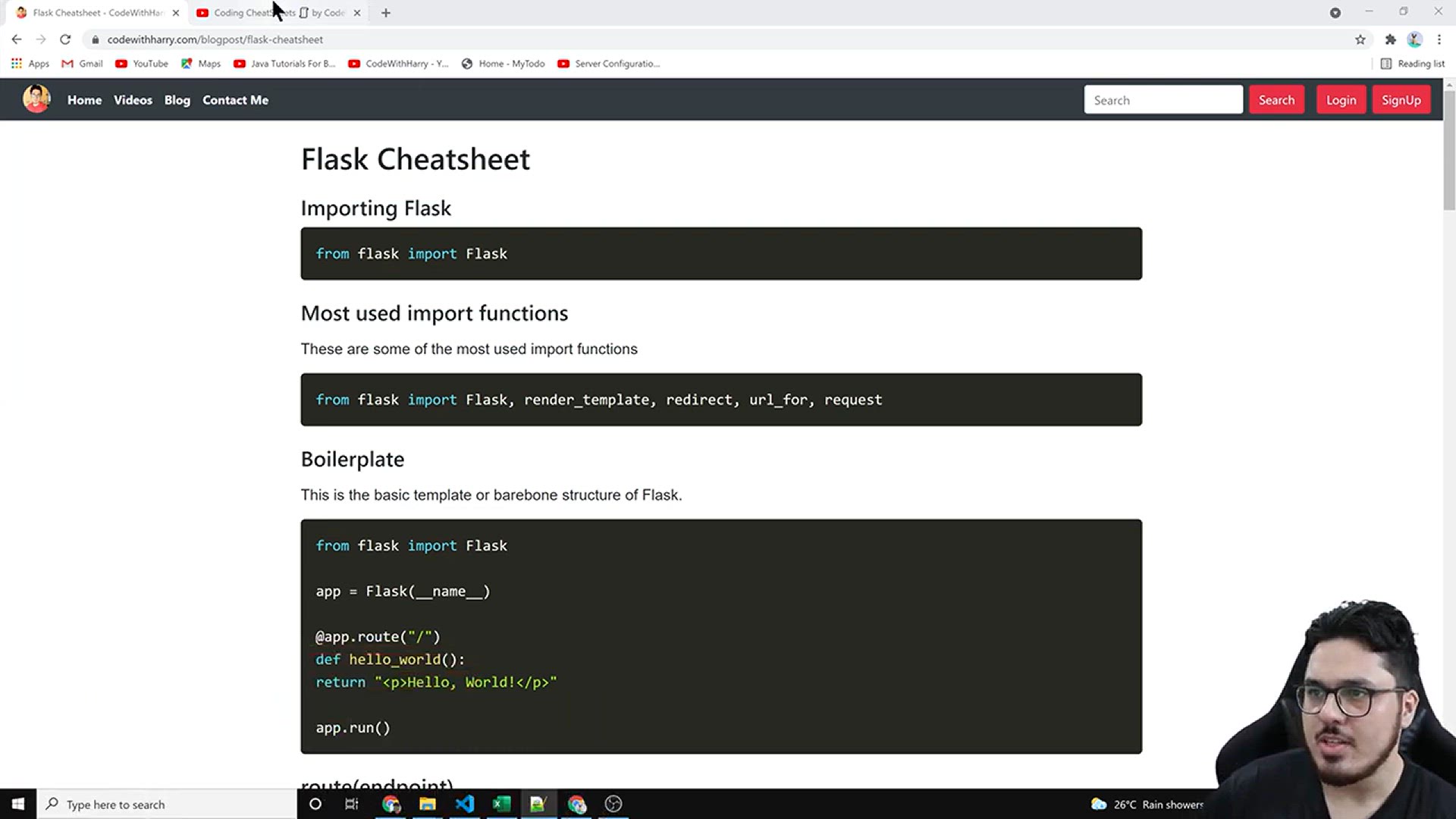Select the Flask Cheatsheet tab
1456x819 pixels.
tap(97, 13)
